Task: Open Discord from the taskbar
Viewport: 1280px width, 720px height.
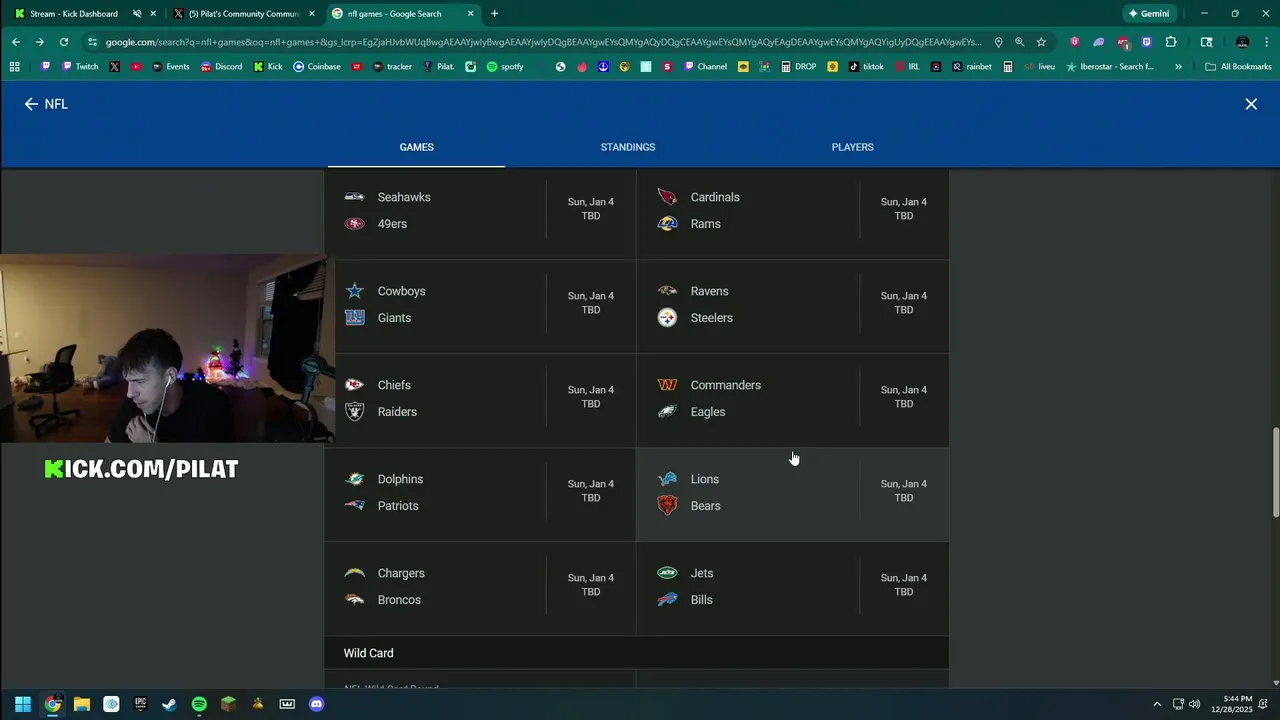Action: point(317,704)
